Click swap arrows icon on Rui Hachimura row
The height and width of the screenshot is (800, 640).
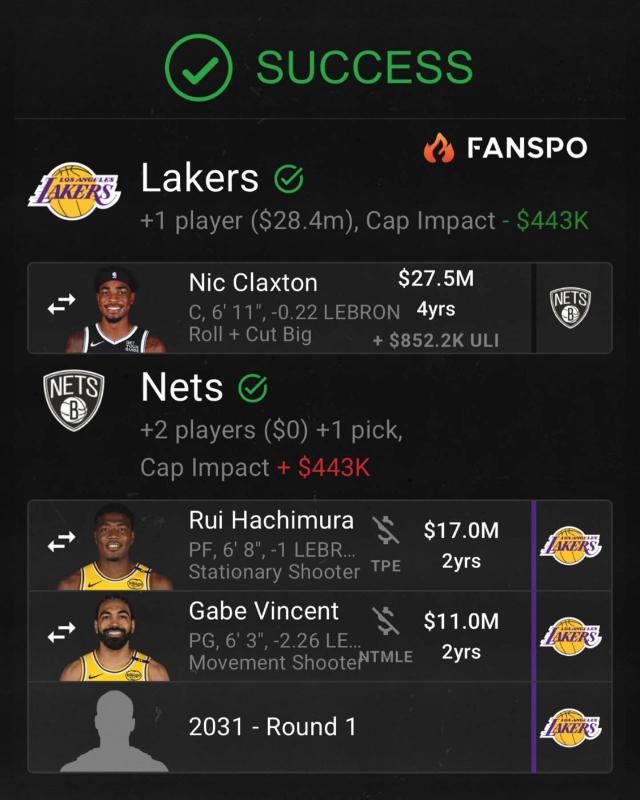point(62,541)
